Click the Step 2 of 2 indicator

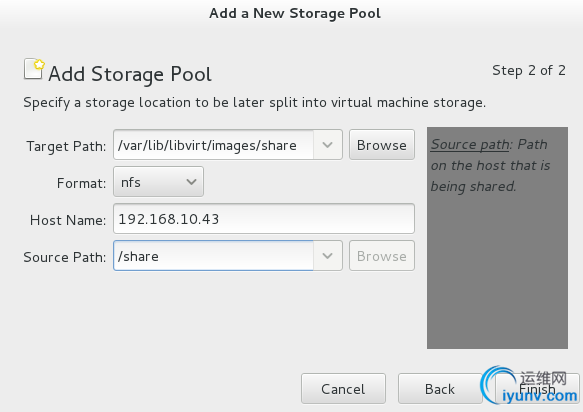pos(529,70)
